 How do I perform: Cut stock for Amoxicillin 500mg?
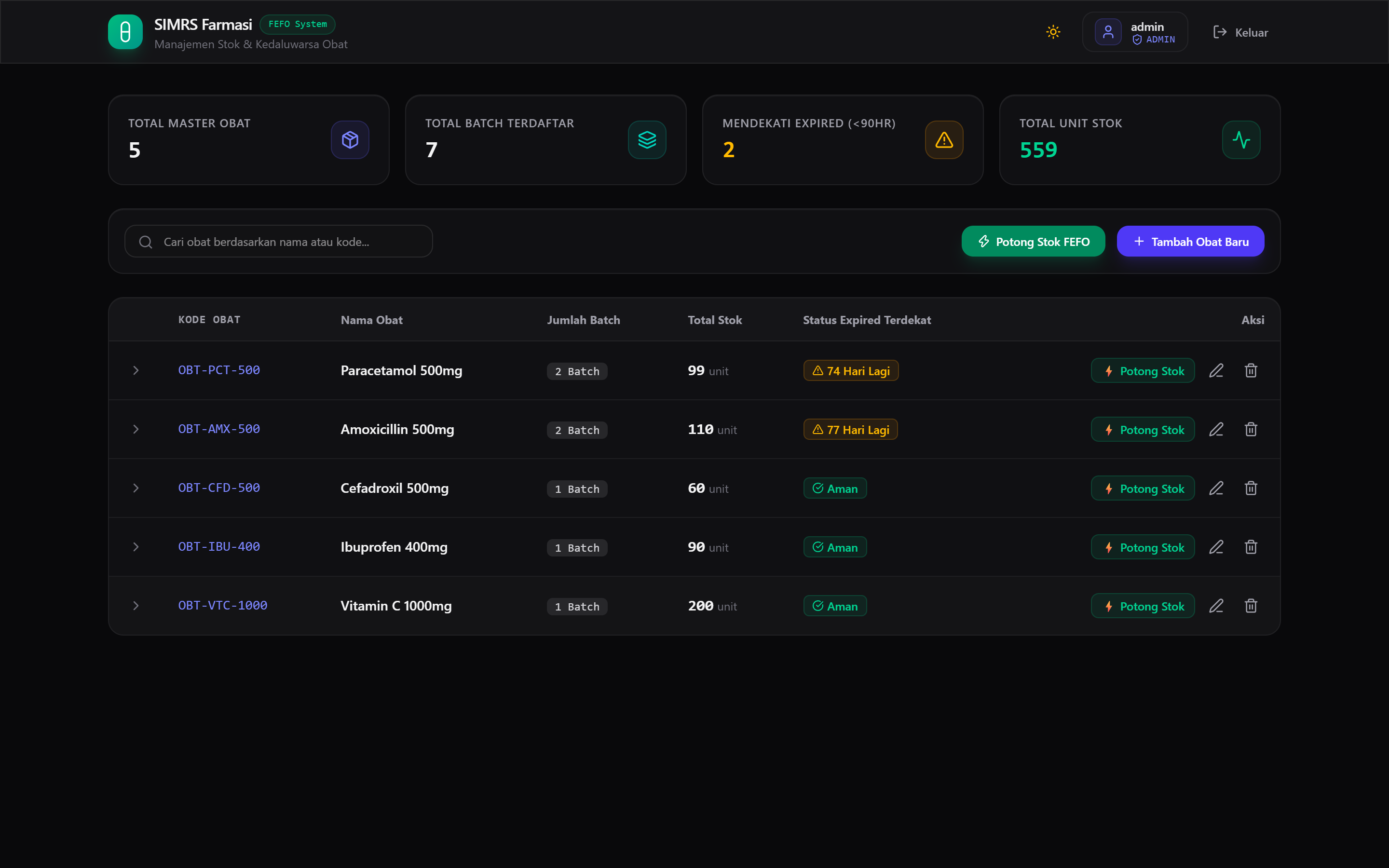(x=1143, y=429)
